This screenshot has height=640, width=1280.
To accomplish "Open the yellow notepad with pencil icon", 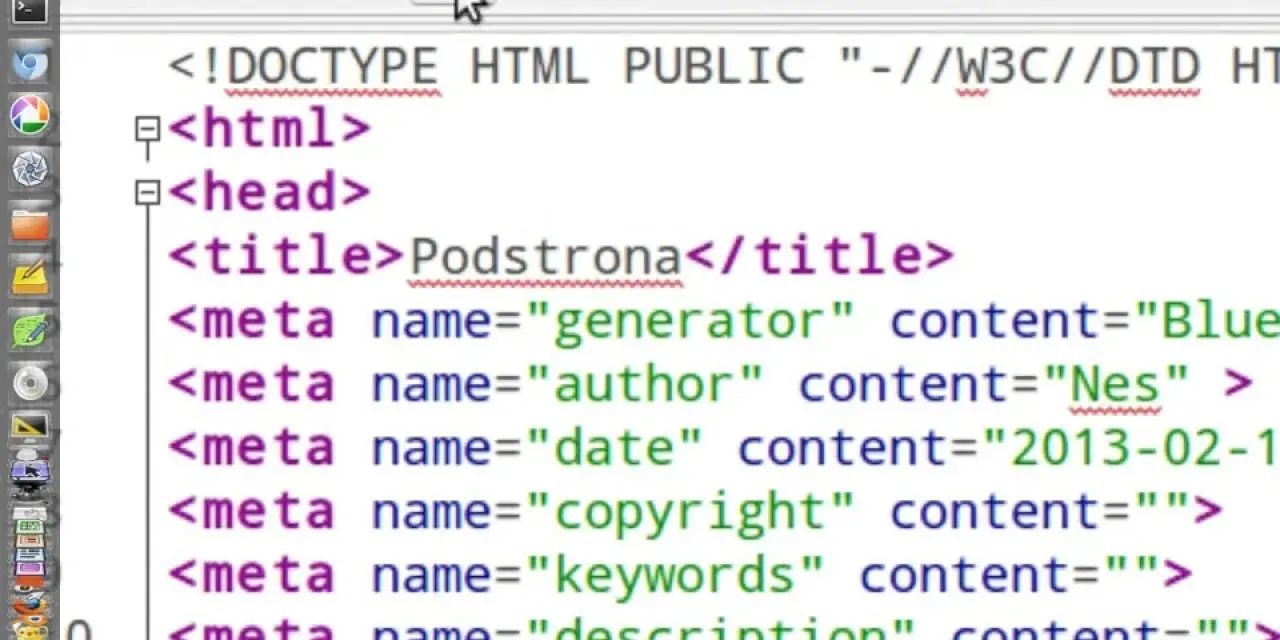I will (x=29, y=276).
